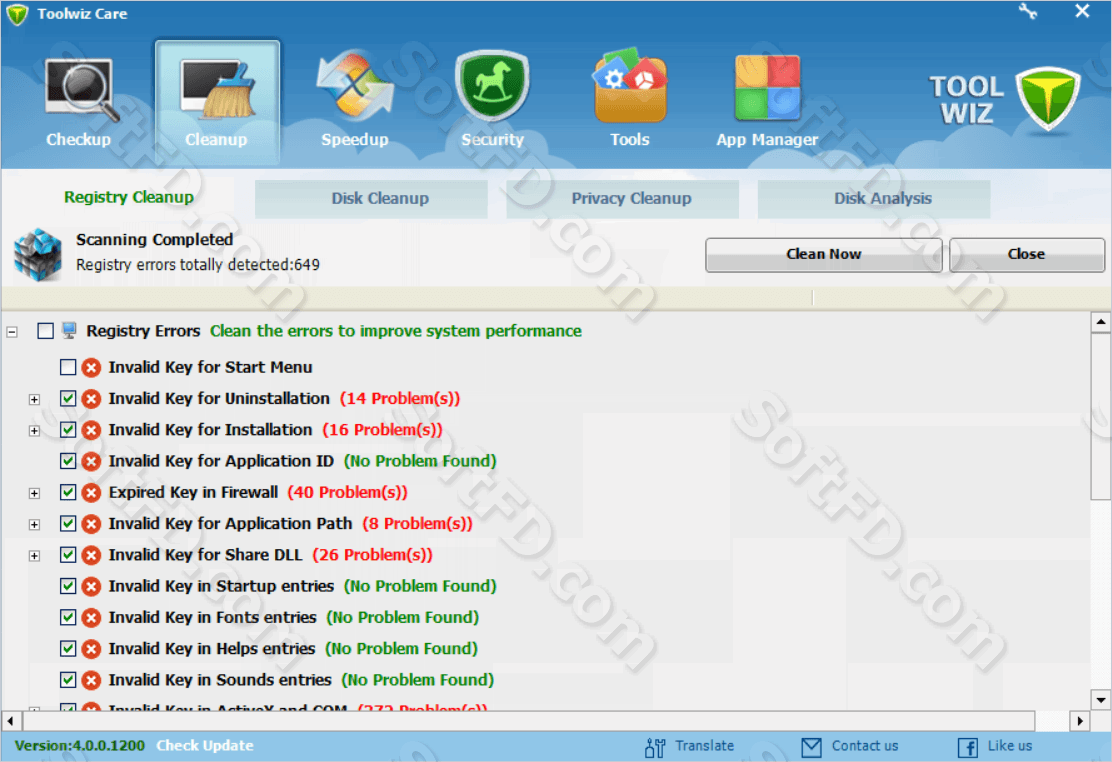
Task: Toggle the Registry Errors master checkbox
Action: (45, 331)
